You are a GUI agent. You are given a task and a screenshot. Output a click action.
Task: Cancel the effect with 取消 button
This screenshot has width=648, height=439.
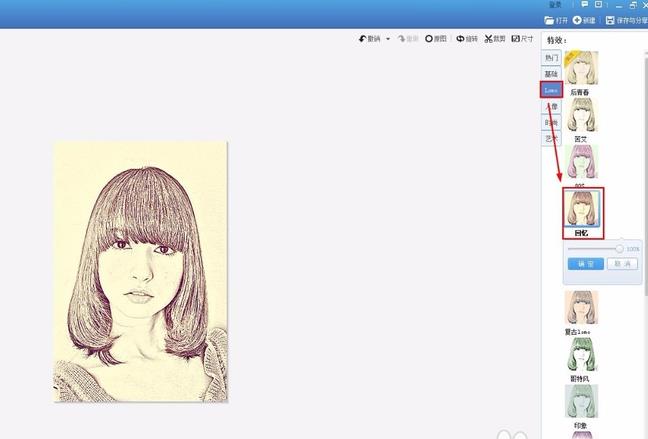(x=621, y=264)
